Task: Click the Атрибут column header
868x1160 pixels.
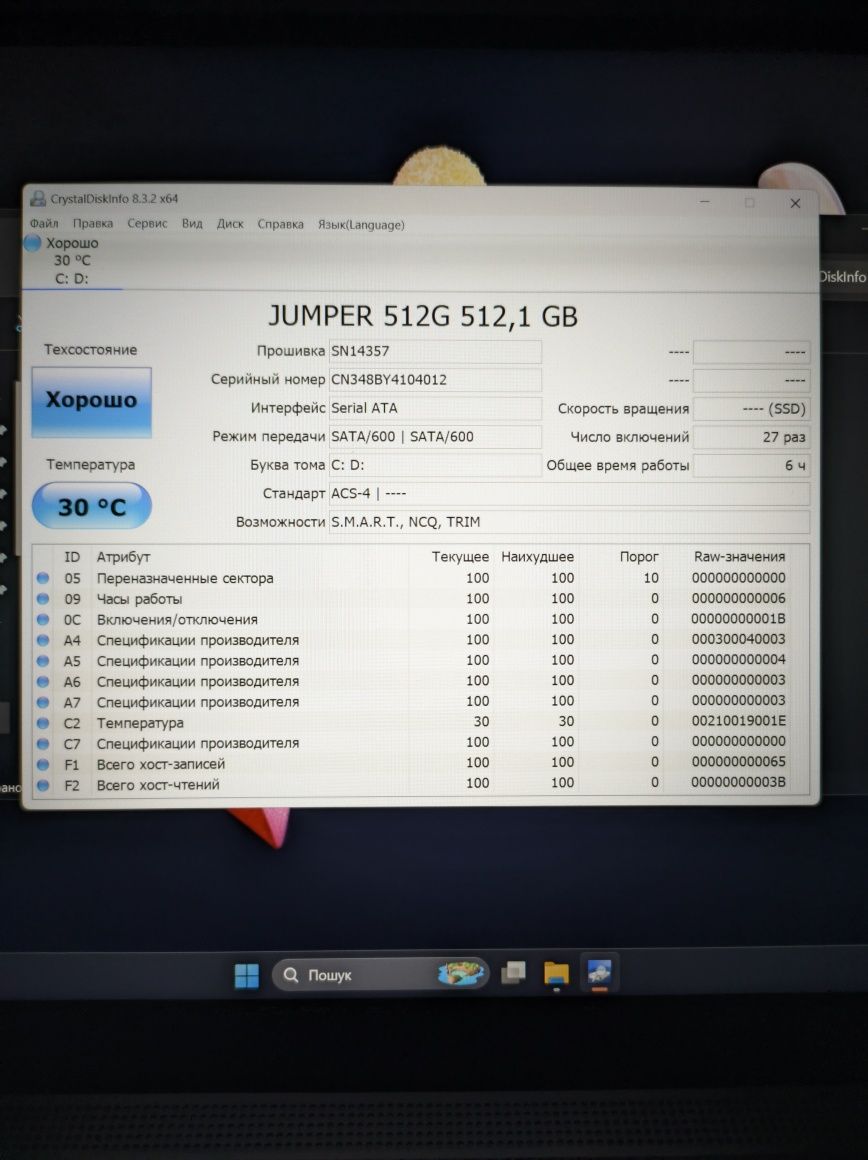Action: pyautogui.click(x=124, y=557)
